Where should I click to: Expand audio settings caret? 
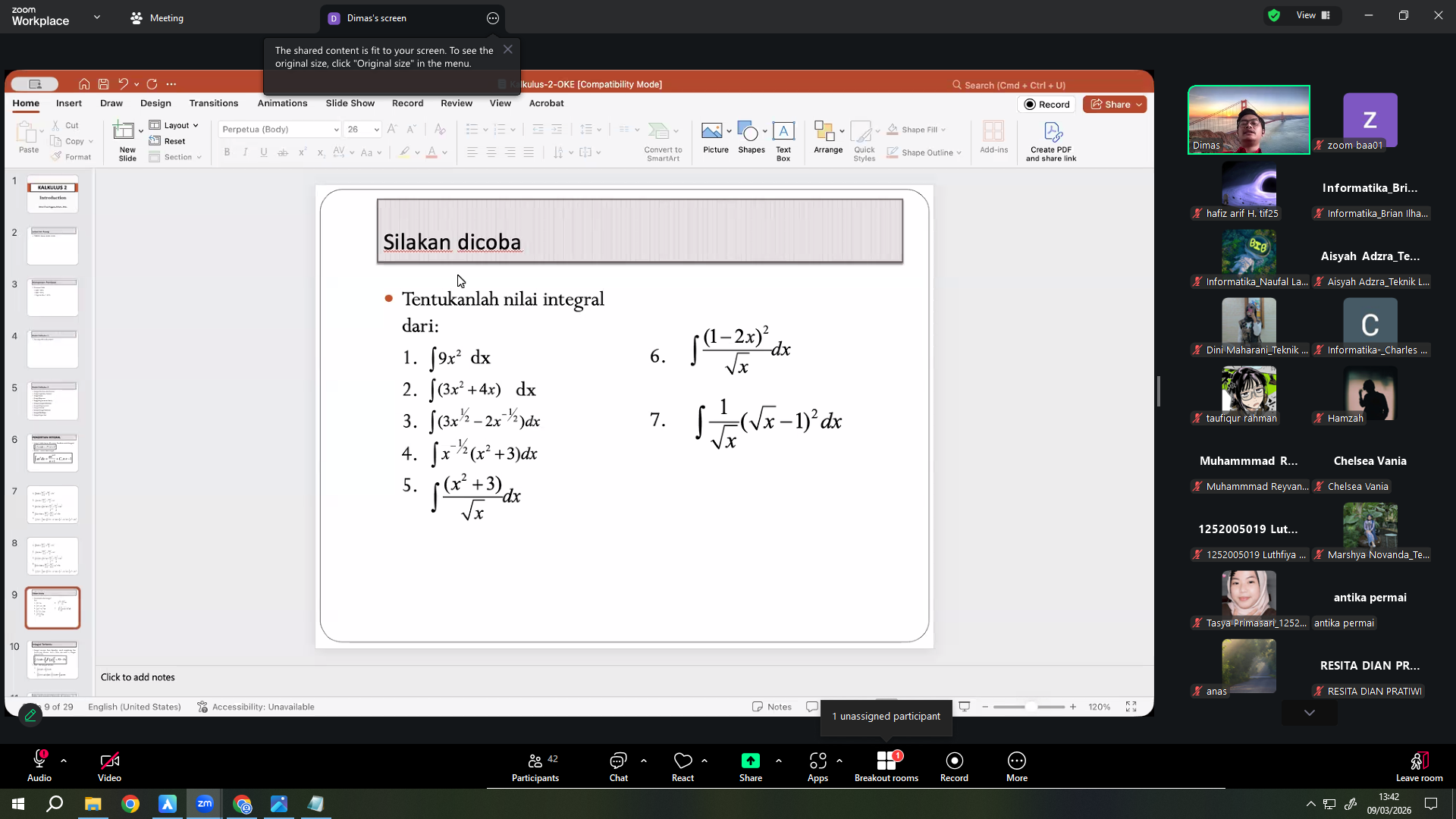click(64, 760)
